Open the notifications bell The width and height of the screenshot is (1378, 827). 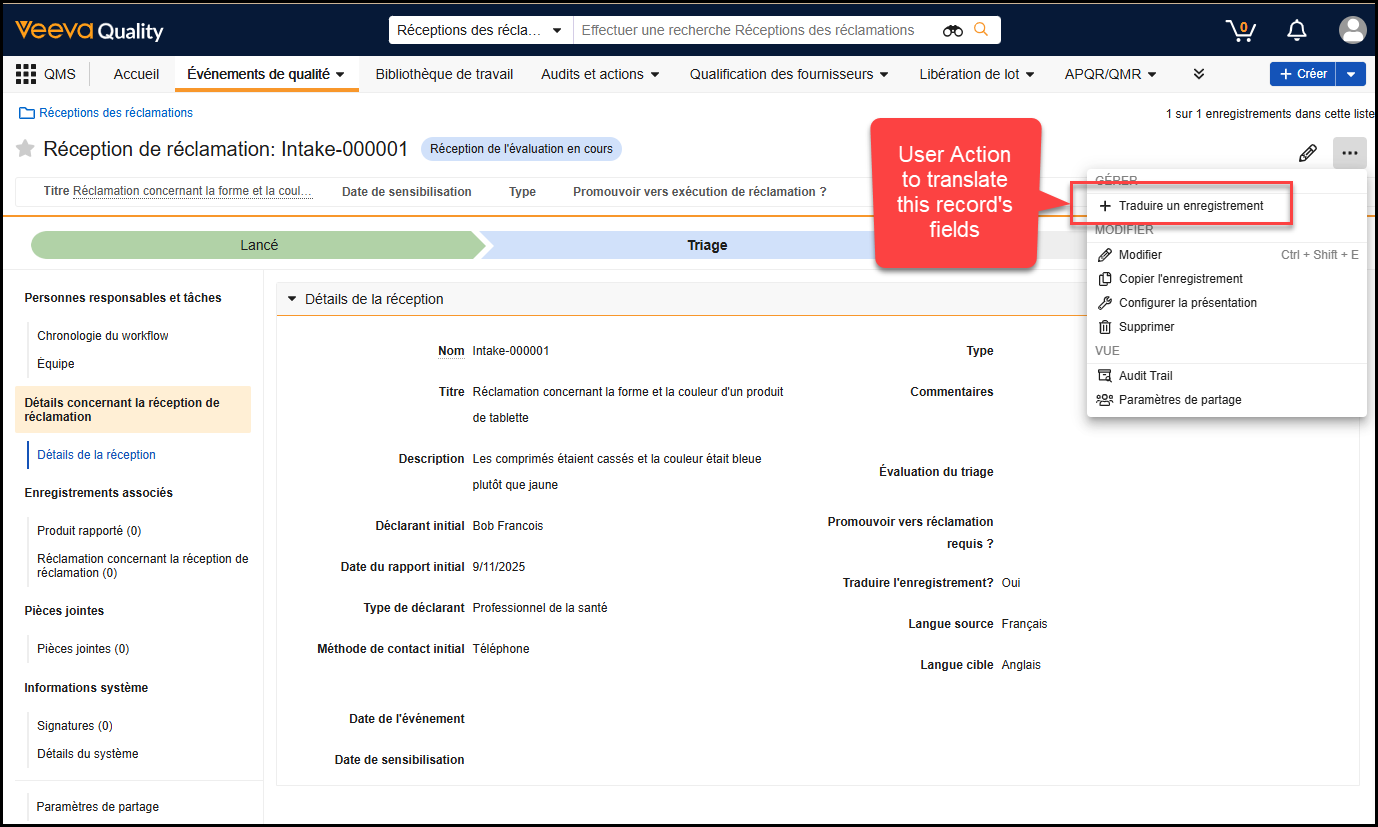point(1297,30)
